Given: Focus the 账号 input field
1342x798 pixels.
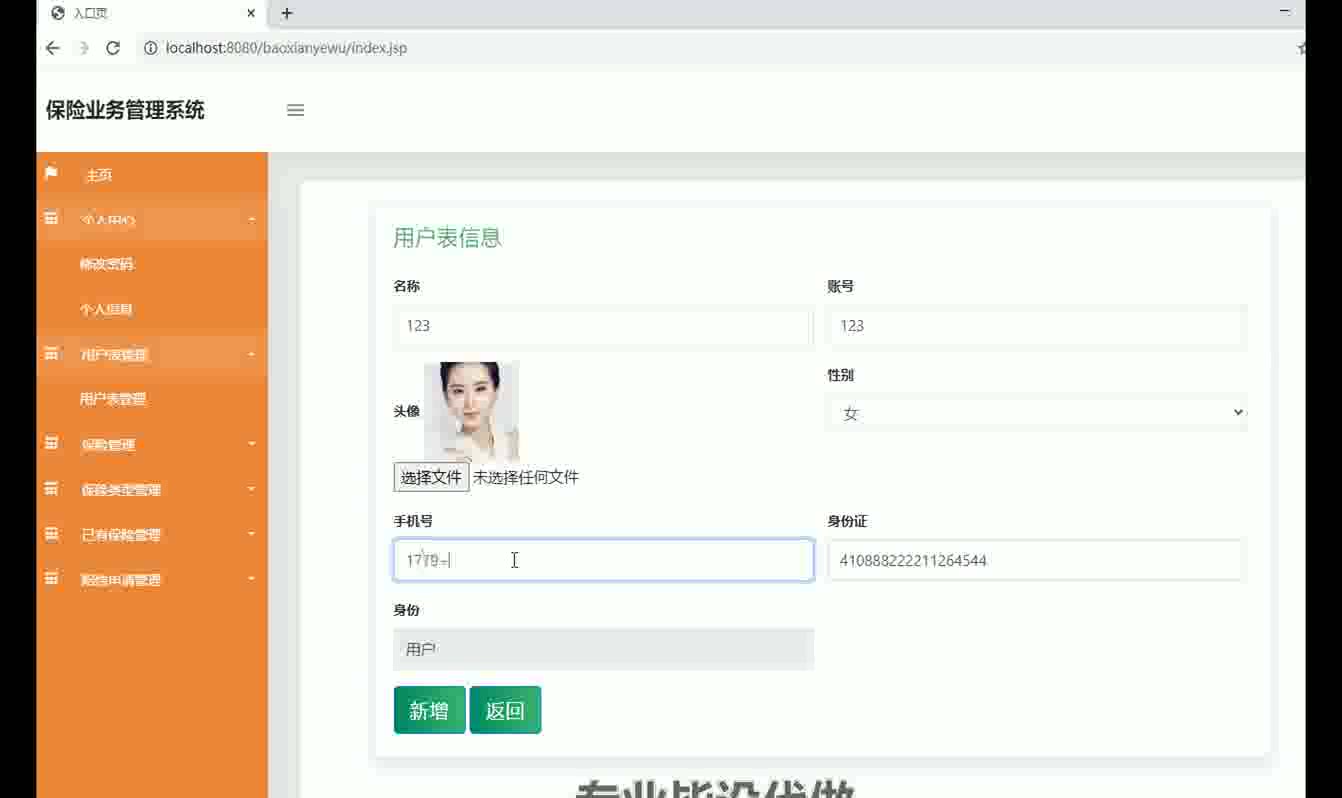Looking at the screenshot, I should (x=1036, y=325).
